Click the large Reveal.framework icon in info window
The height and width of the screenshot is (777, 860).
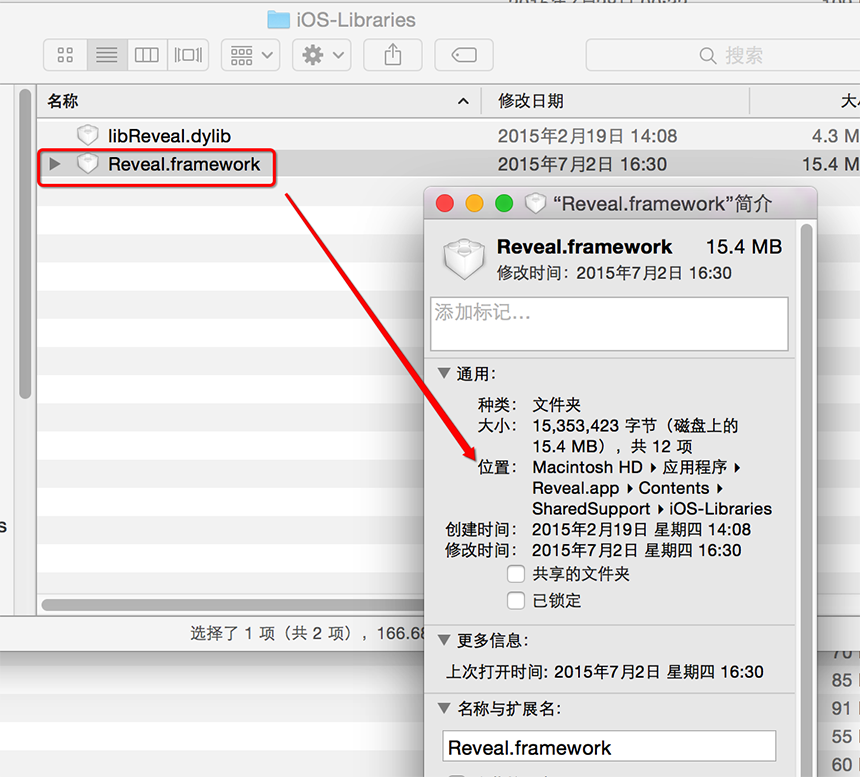[x=464, y=259]
